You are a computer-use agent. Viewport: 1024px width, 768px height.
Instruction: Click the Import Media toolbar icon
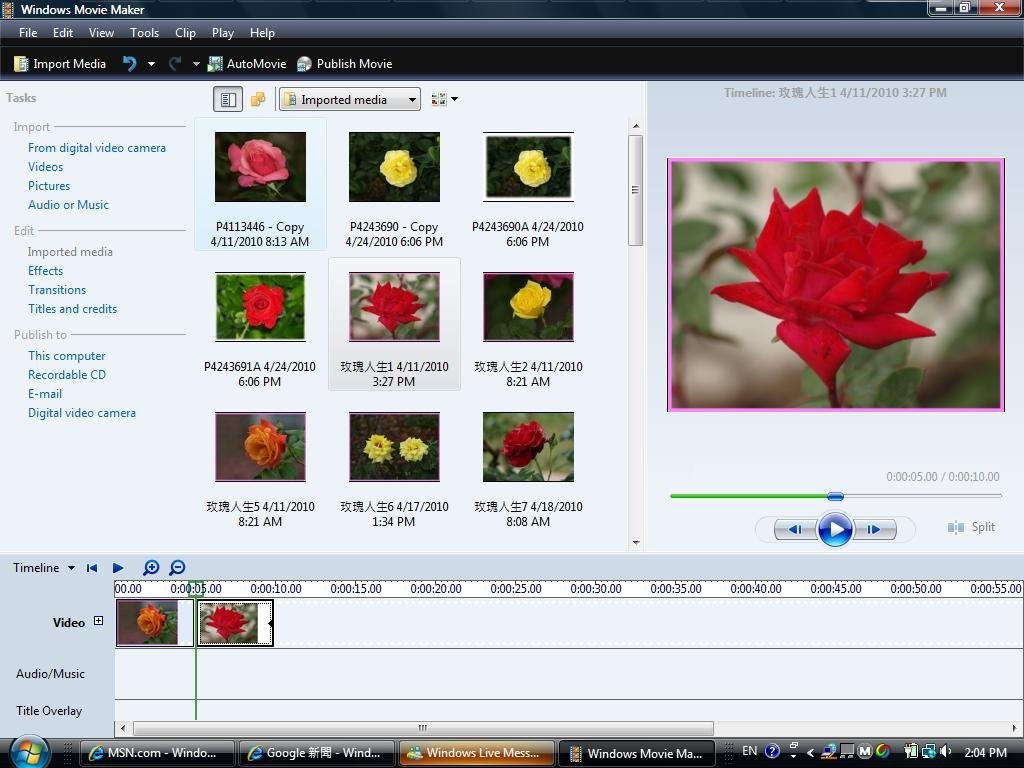[21, 64]
